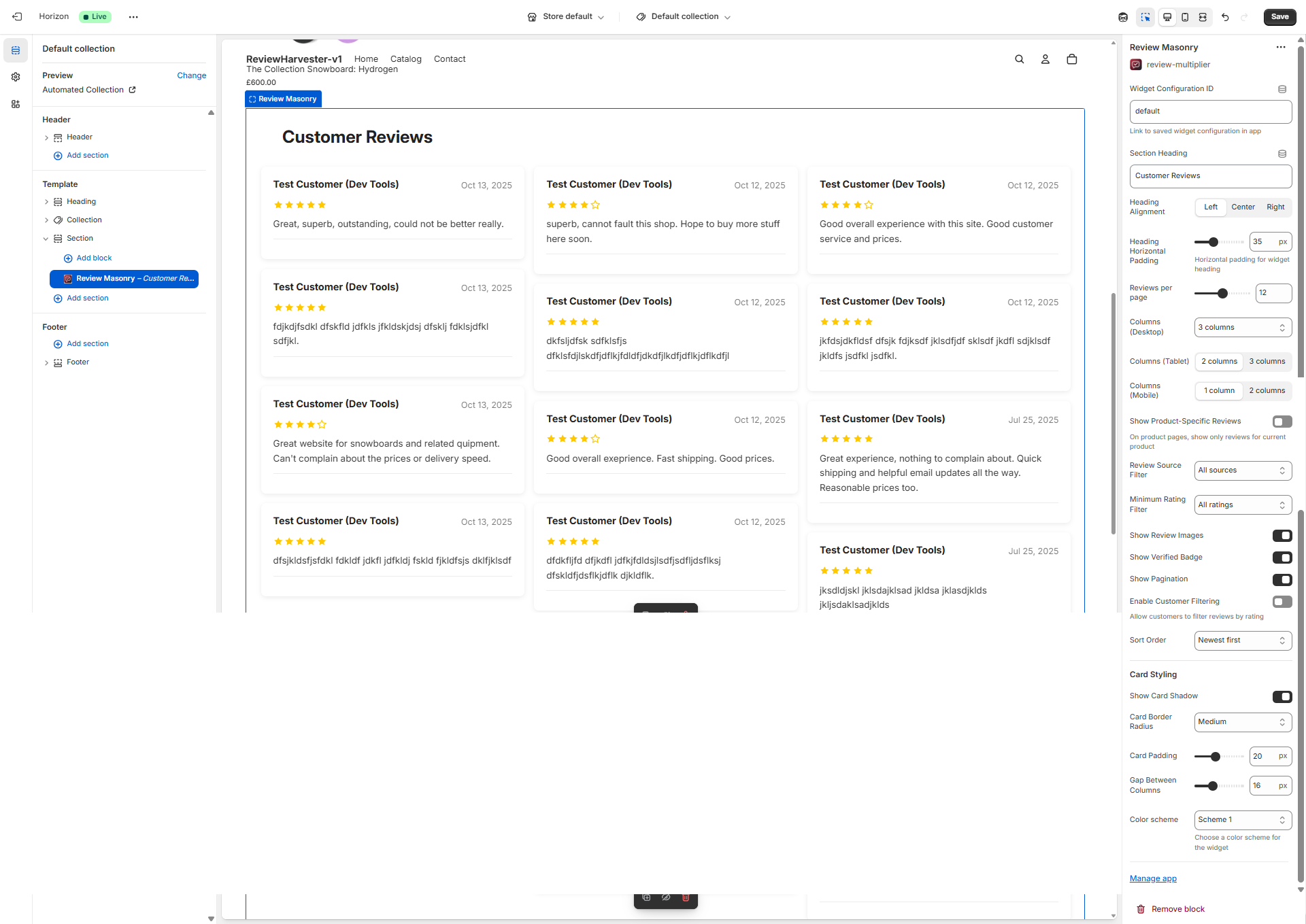Click the Manage app link
1306x924 pixels.
tap(1152, 878)
